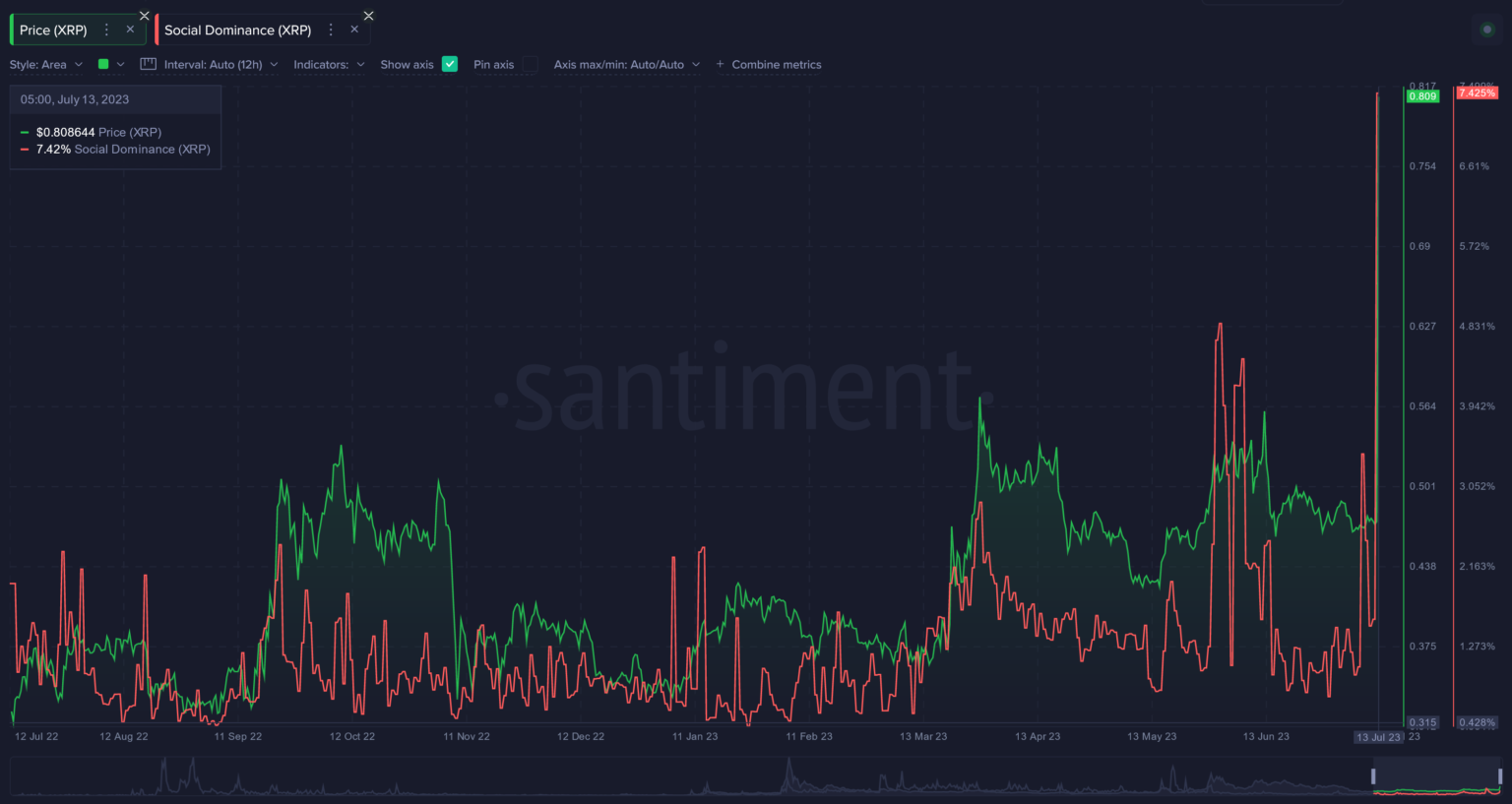Open the Interval: Auto (12h) dropdown

coord(220,65)
